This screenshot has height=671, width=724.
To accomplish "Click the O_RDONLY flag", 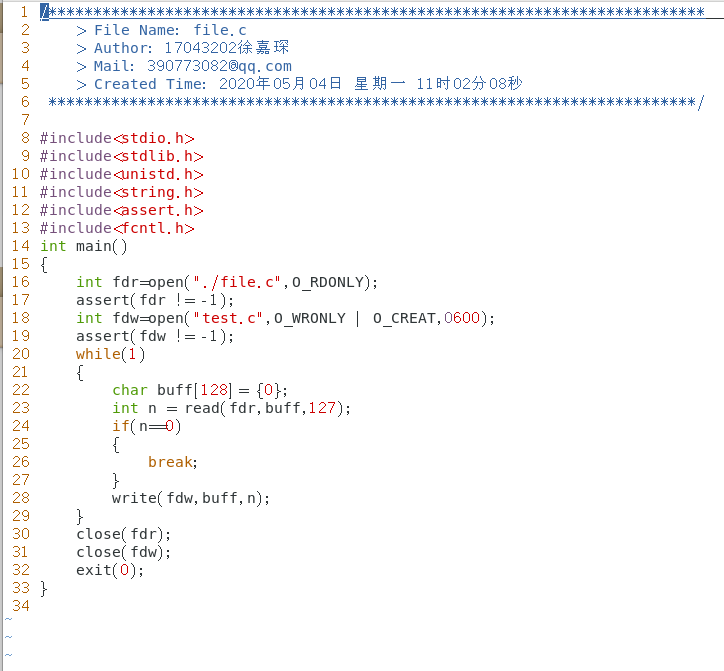I will [328, 282].
